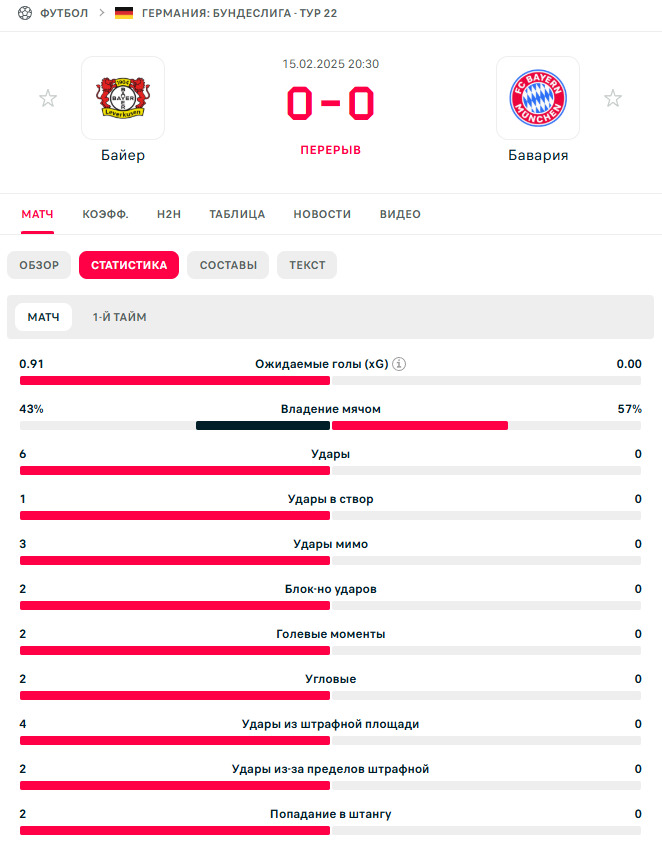Viewport: 662px width, 841px height.
Task: Click the soccer ball icon beside ФУТБОЛ
Action: (25, 13)
